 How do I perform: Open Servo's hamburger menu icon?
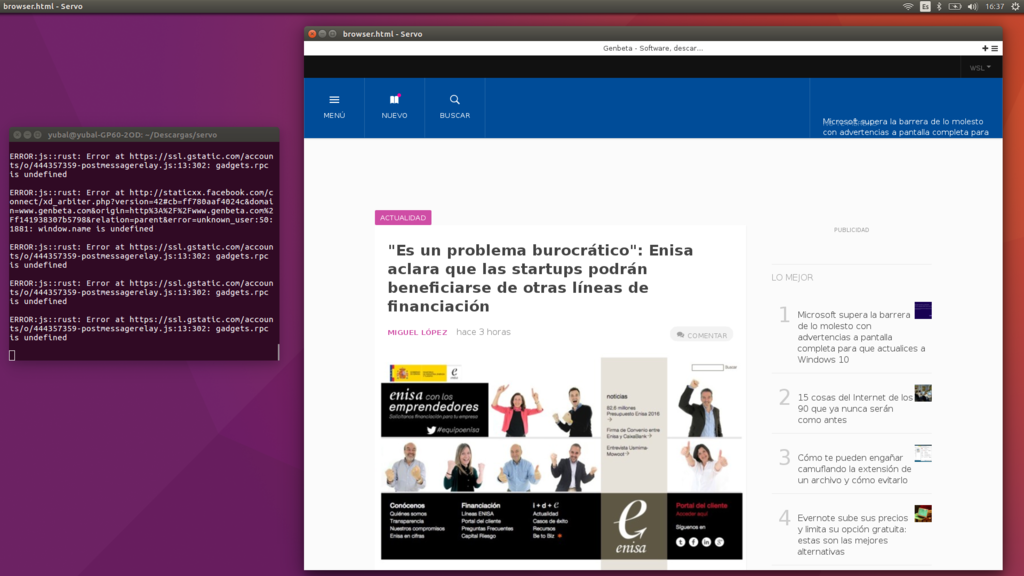(993, 48)
